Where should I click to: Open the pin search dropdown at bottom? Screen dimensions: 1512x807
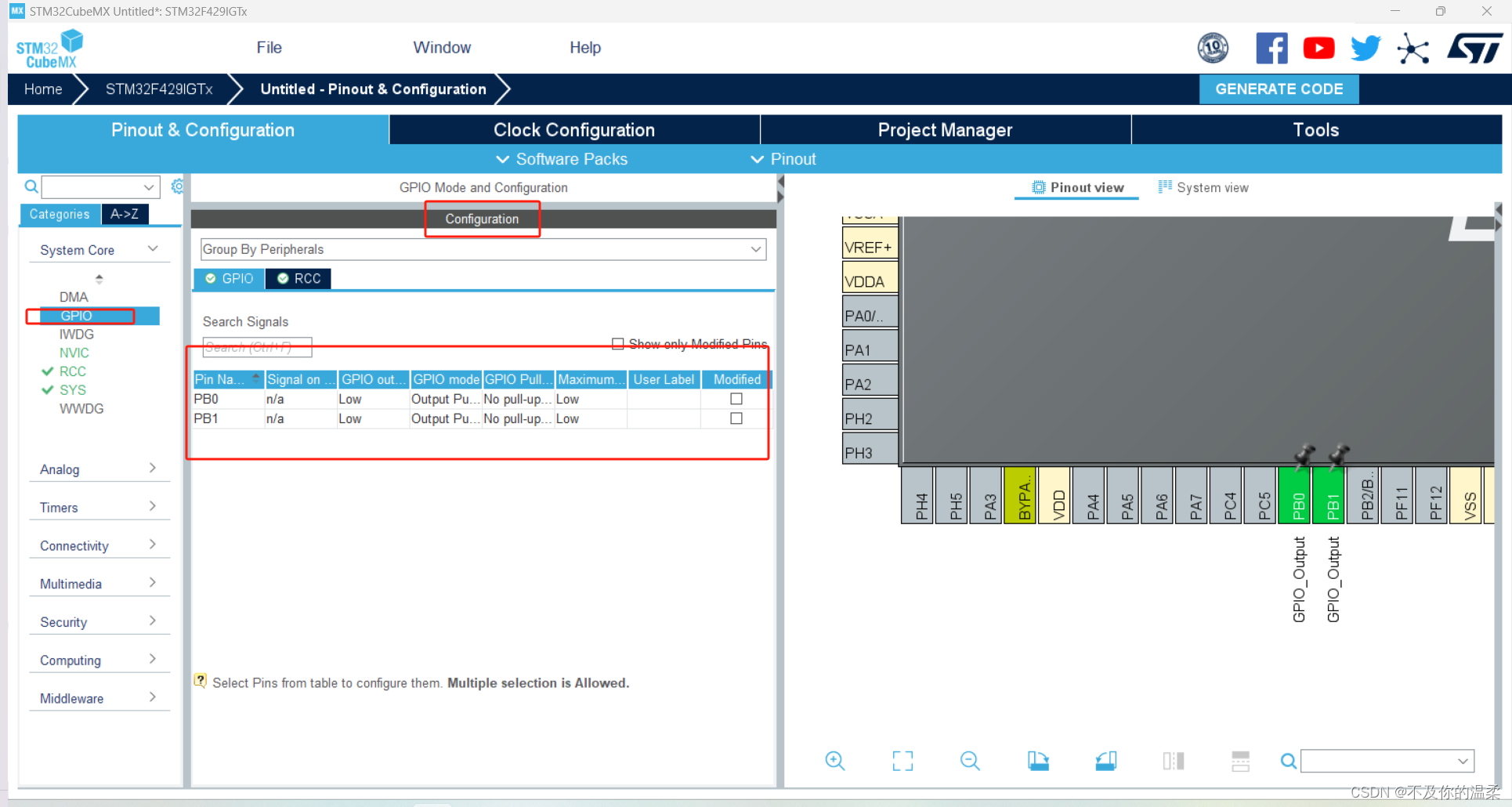pos(1463,761)
